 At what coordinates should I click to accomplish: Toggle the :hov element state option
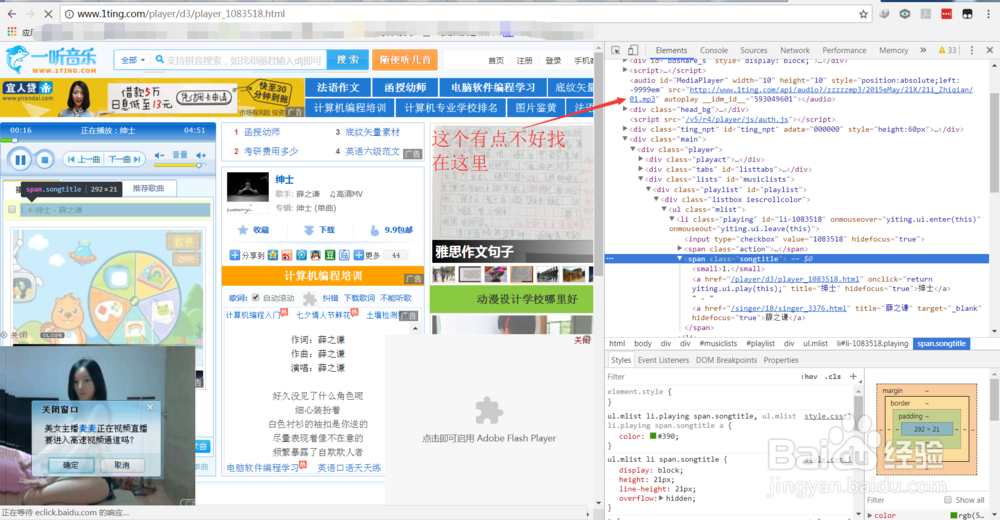pyautogui.click(x=809, y=376)
